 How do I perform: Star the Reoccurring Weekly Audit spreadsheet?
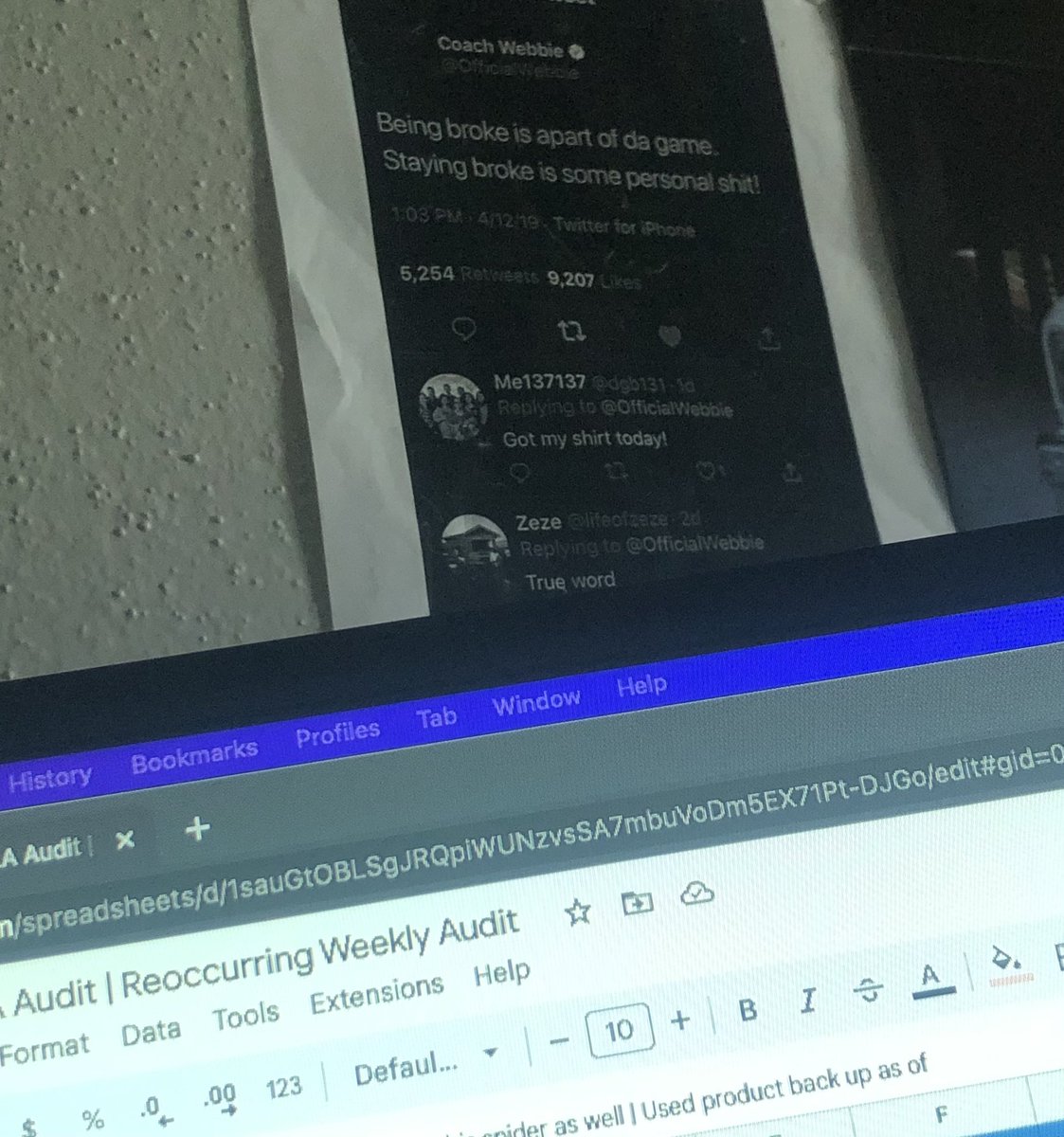tap(577, 911)
